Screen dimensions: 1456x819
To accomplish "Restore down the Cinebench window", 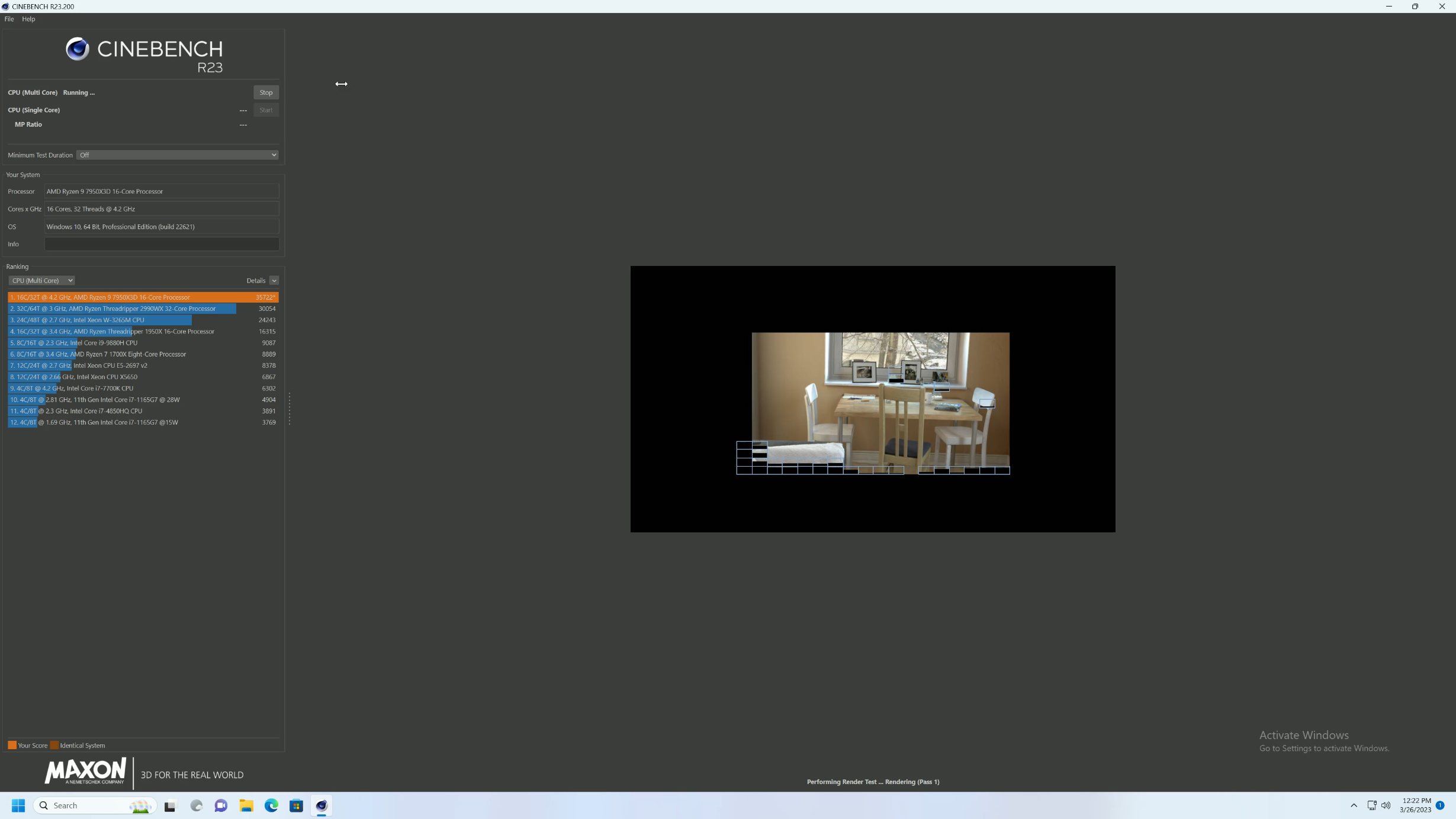I will pos(1415,7).
